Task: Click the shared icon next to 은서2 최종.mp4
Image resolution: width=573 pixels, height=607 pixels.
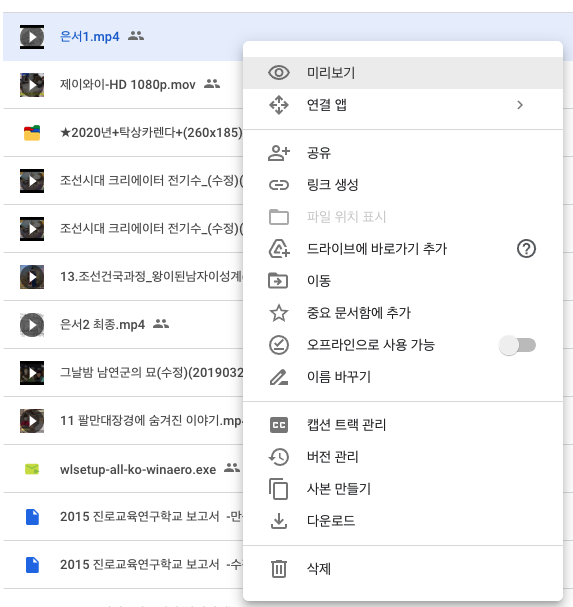Action: pos(161,324)
